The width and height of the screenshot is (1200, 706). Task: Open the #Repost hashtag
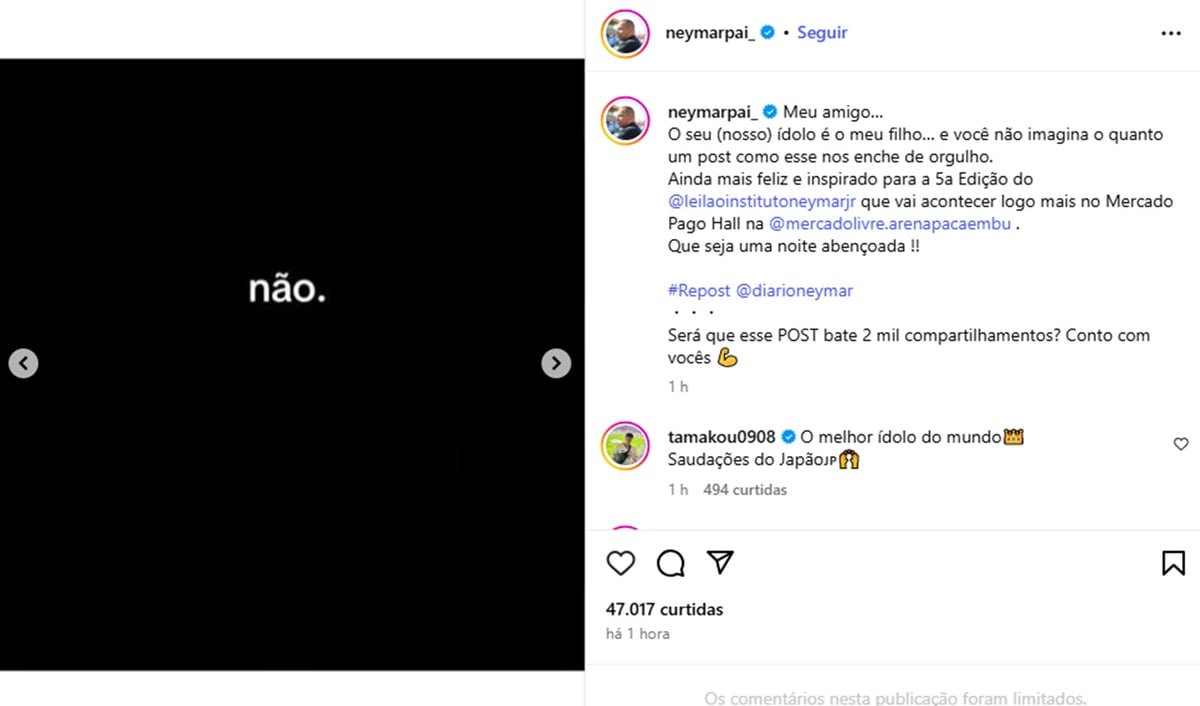[x=699, y=291]
